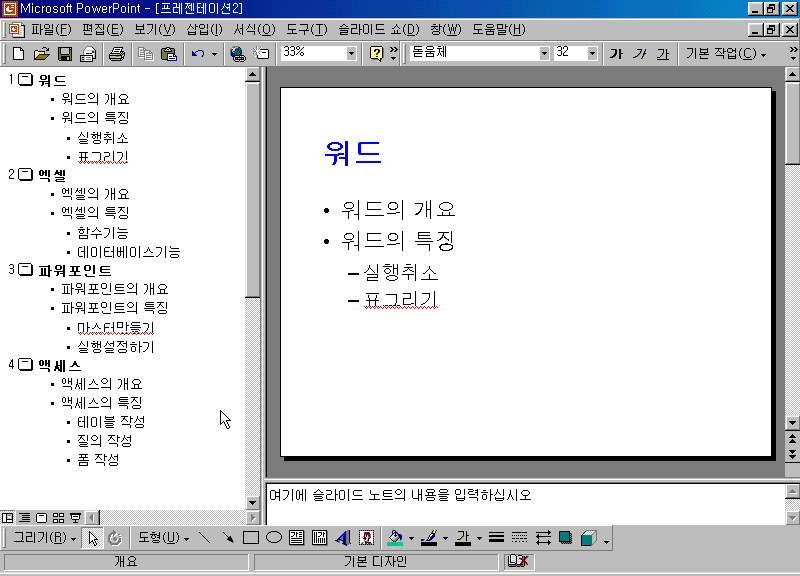Open the 서식(O) menu

254,30
